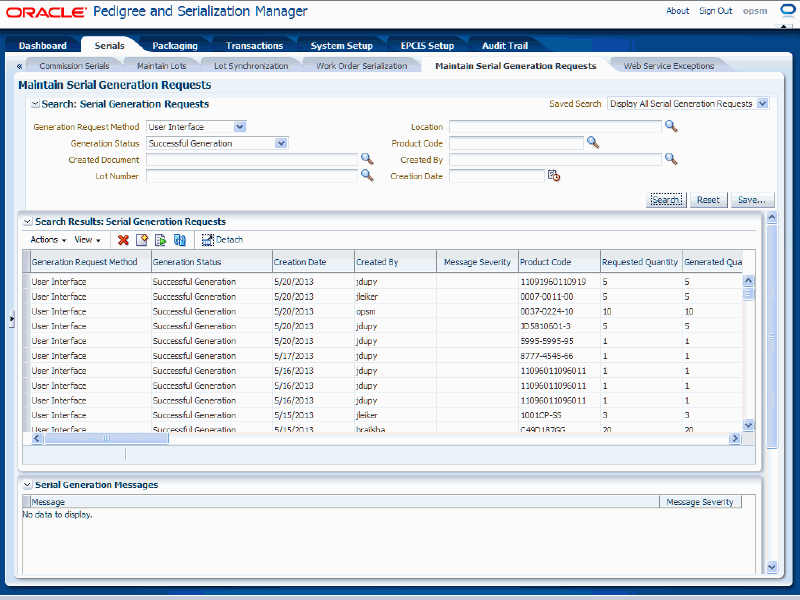Click the Save... button
Image resolution: width=800 pixels, height=600 pixels.
tap(752, 200)
